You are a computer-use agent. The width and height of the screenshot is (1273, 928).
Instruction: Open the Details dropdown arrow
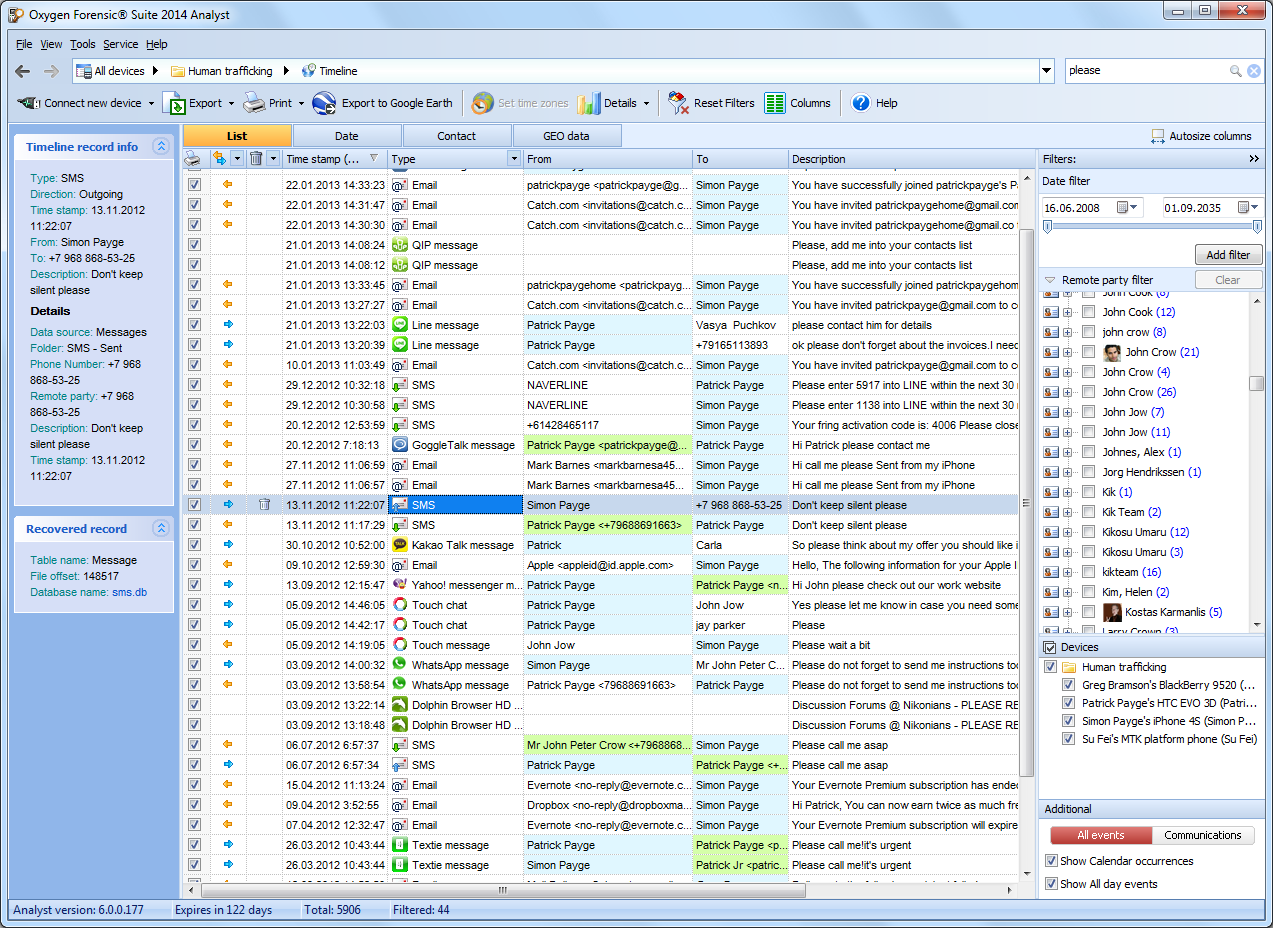(x=646, y=103)
